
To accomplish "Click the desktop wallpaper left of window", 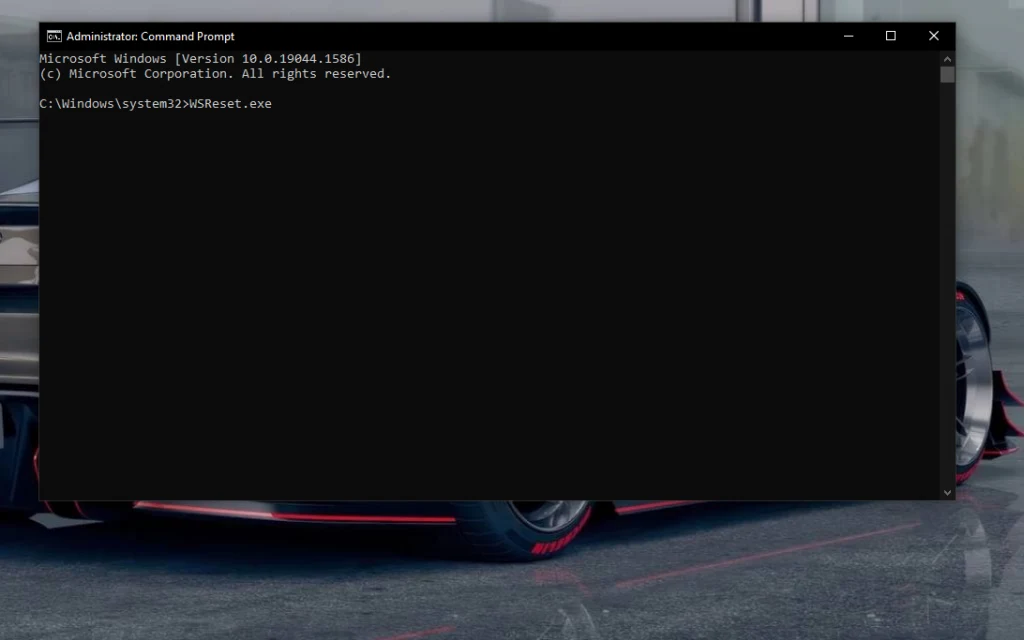I will [18, 300].
